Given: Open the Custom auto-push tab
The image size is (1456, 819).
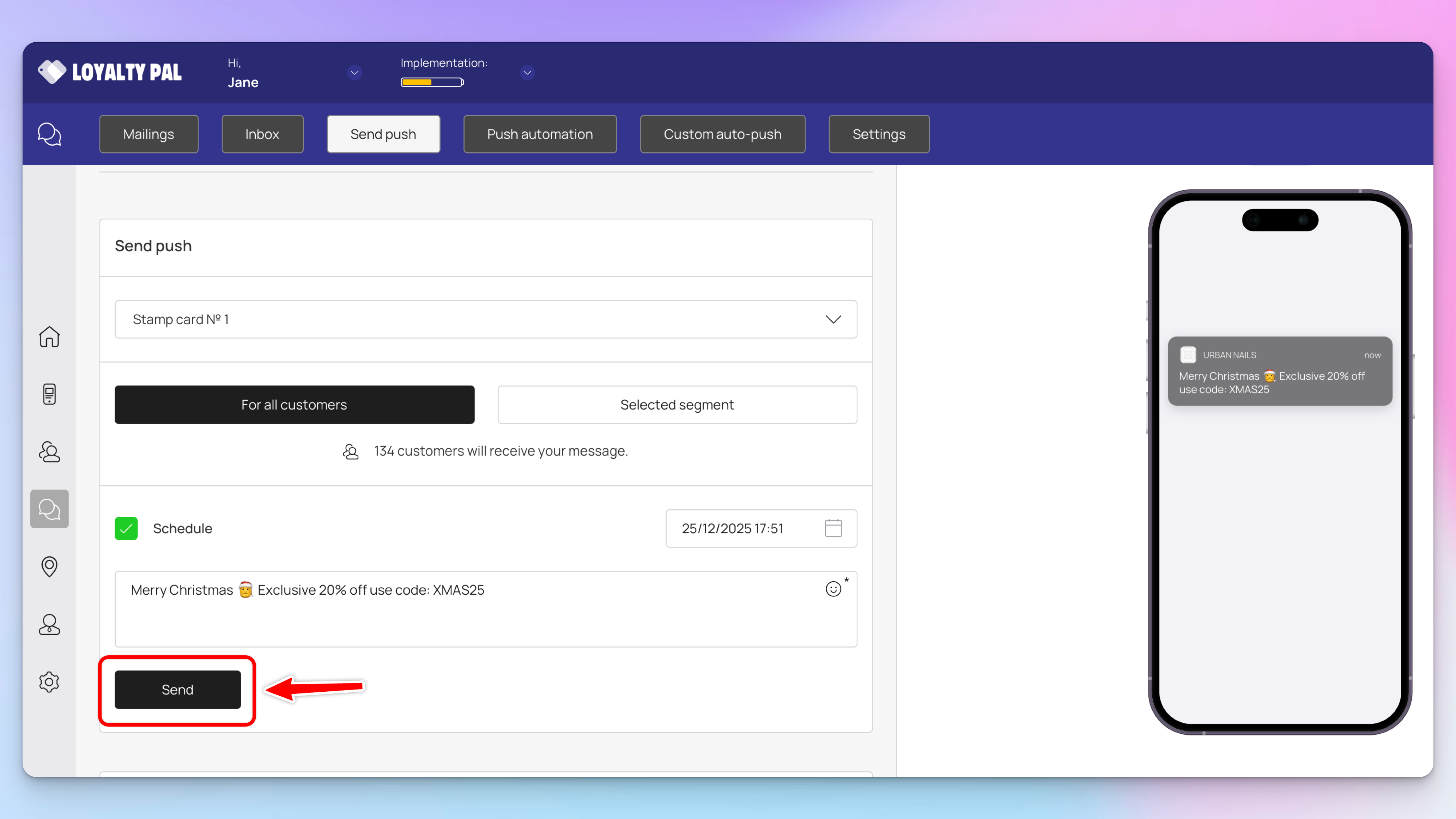Looking at the screenshot, I should [x=722, y=134].
